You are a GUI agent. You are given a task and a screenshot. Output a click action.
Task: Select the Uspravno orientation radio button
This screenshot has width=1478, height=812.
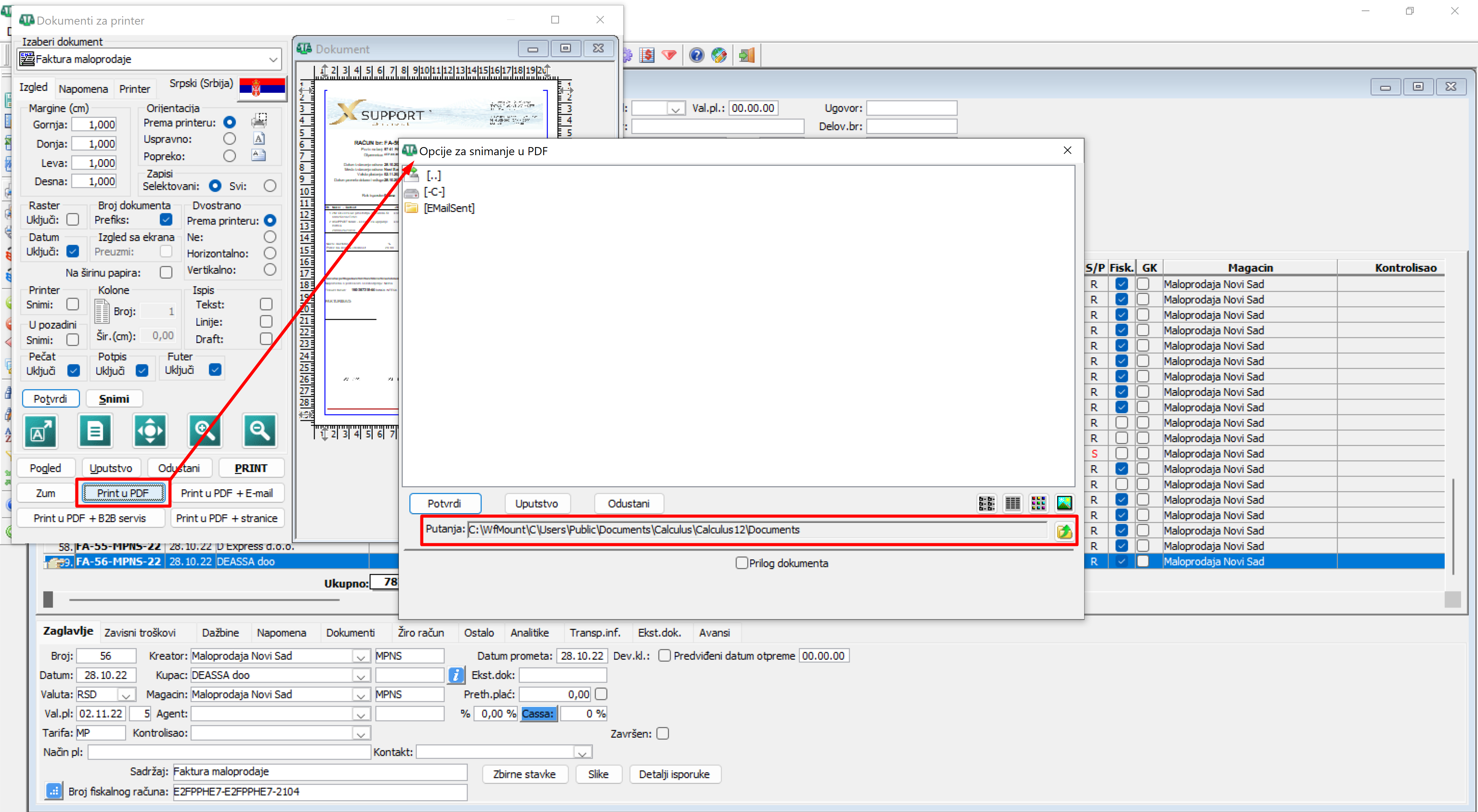(x=229, y=139)
